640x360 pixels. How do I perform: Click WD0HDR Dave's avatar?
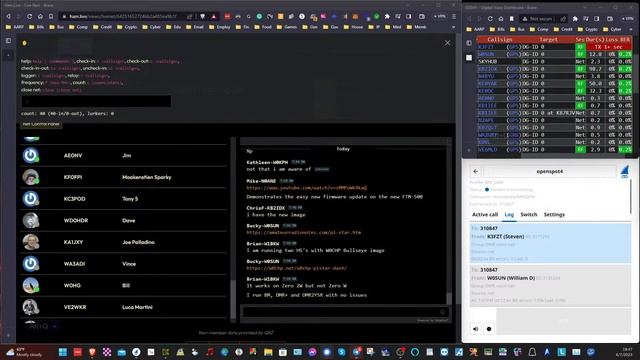coord(31,220)
